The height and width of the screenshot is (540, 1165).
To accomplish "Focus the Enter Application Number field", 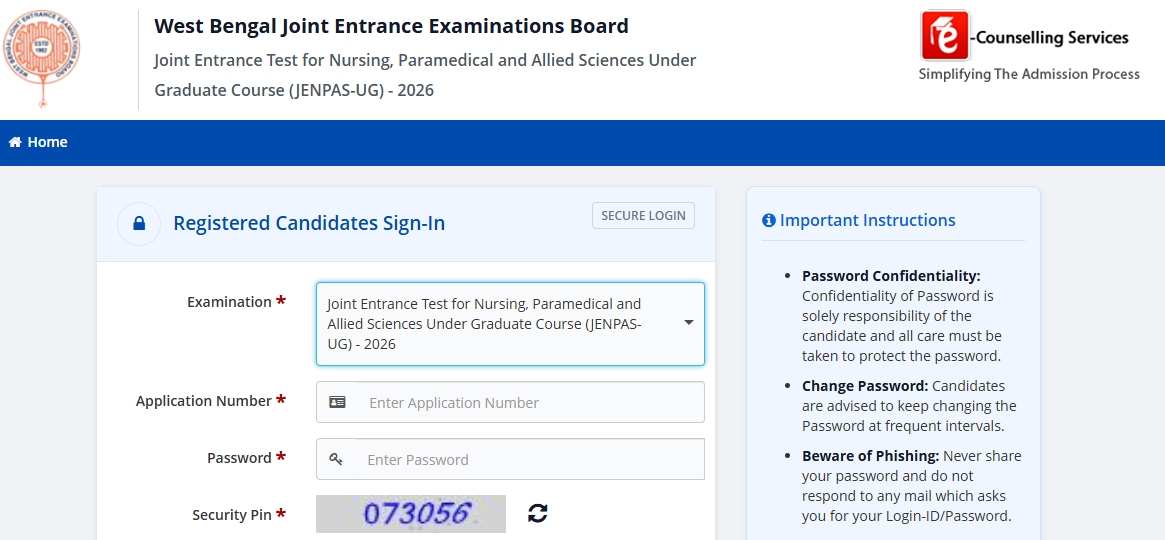I will 530,403.
